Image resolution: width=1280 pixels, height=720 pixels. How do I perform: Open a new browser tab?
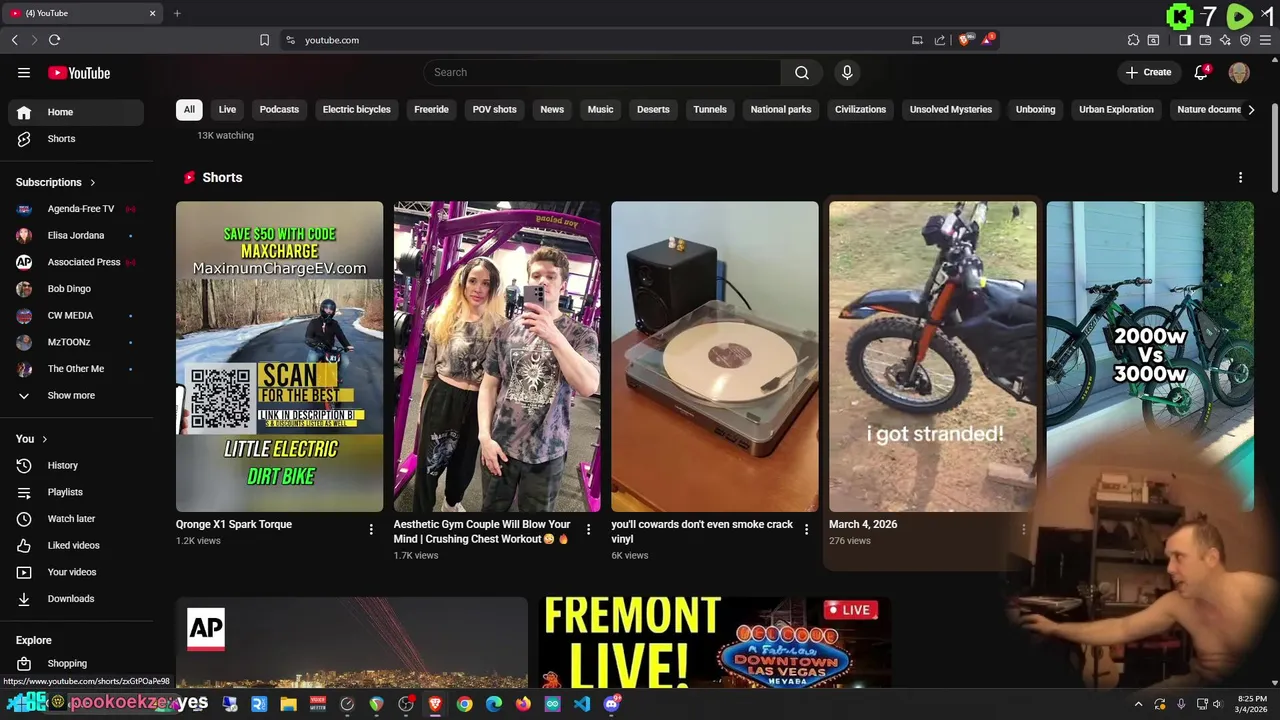click(177, 13)
